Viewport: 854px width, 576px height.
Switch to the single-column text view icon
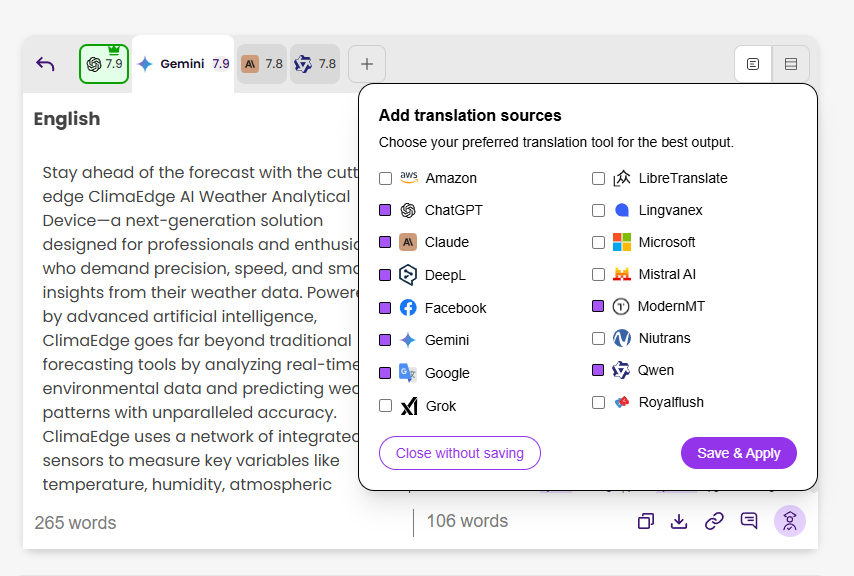coord(753,64)
